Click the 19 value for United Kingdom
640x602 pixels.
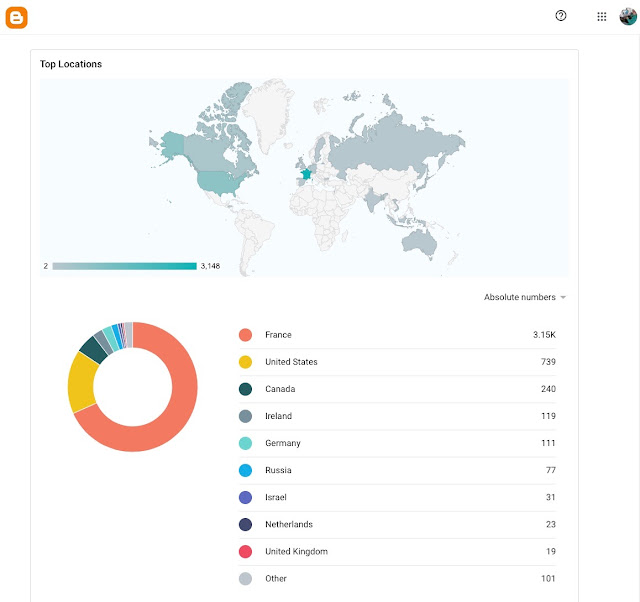click(551, 551)
